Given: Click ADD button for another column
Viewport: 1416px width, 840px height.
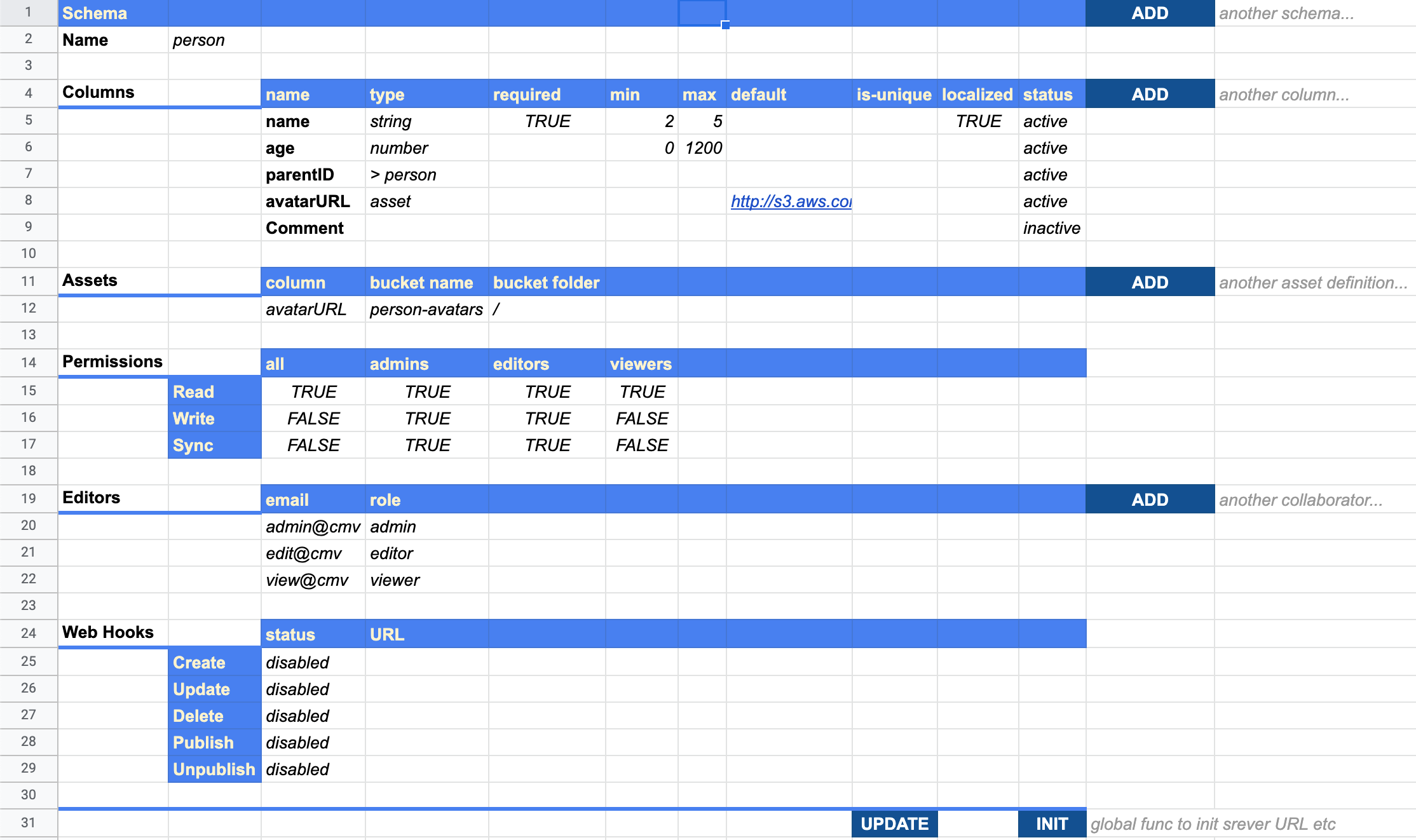Looking at the screenshot, I should [1149, 95].
